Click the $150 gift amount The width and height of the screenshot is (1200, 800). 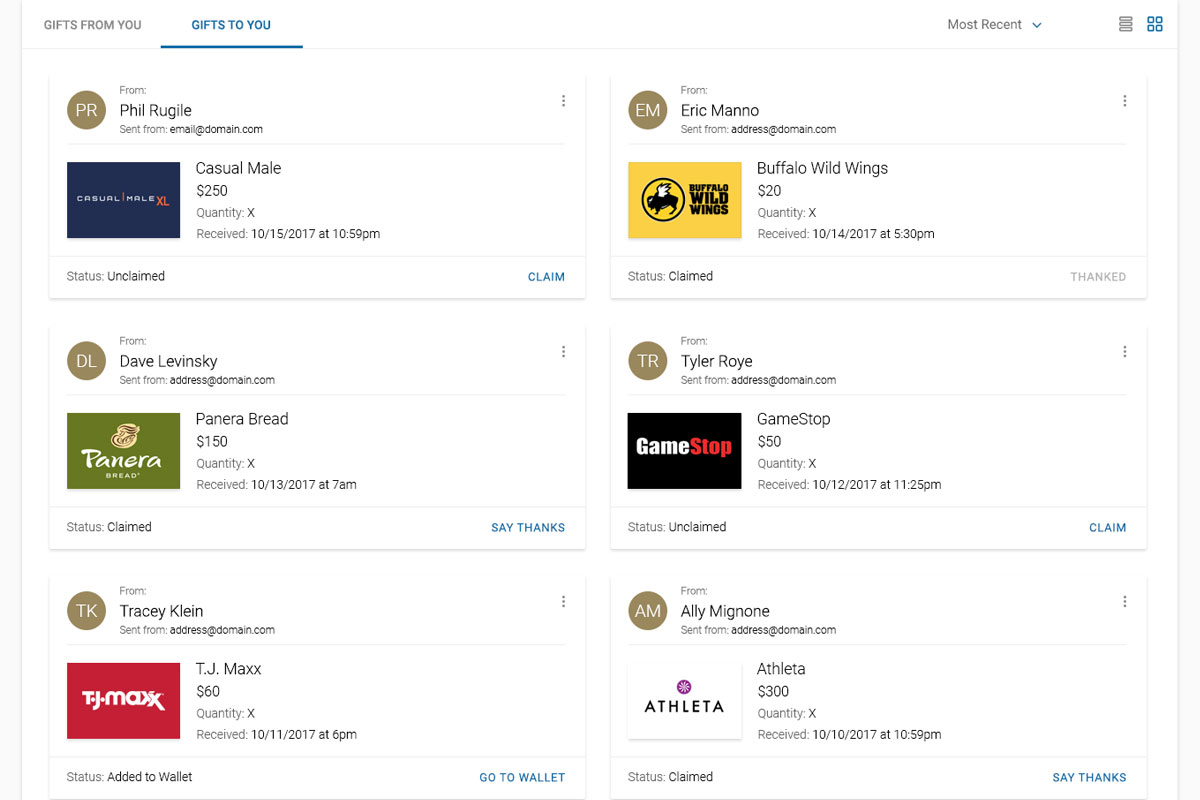tap(212, 441)
